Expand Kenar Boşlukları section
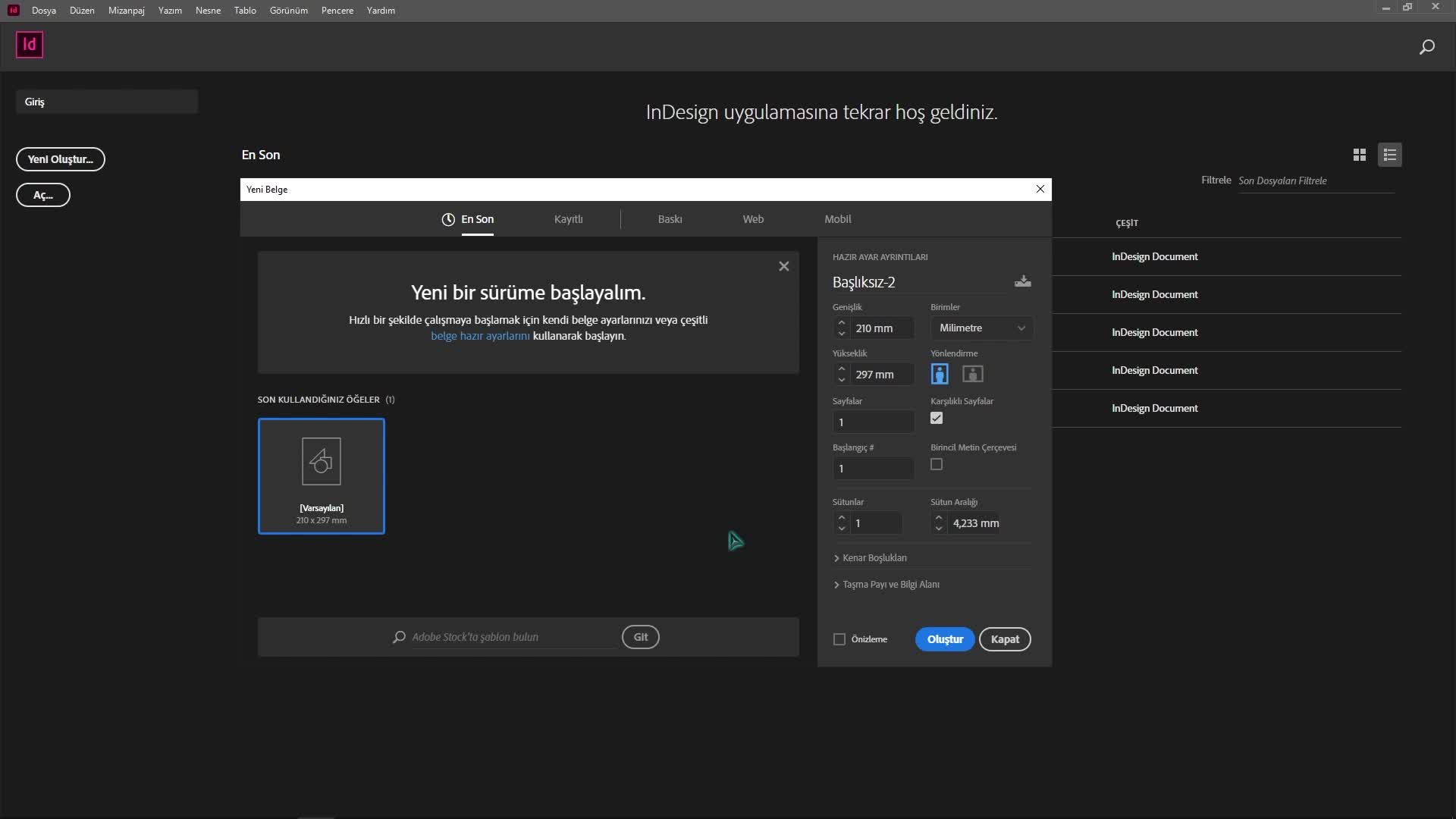The width and height of the screenshot is (1456, 819). pyautogui.click(x=870, y=557)
